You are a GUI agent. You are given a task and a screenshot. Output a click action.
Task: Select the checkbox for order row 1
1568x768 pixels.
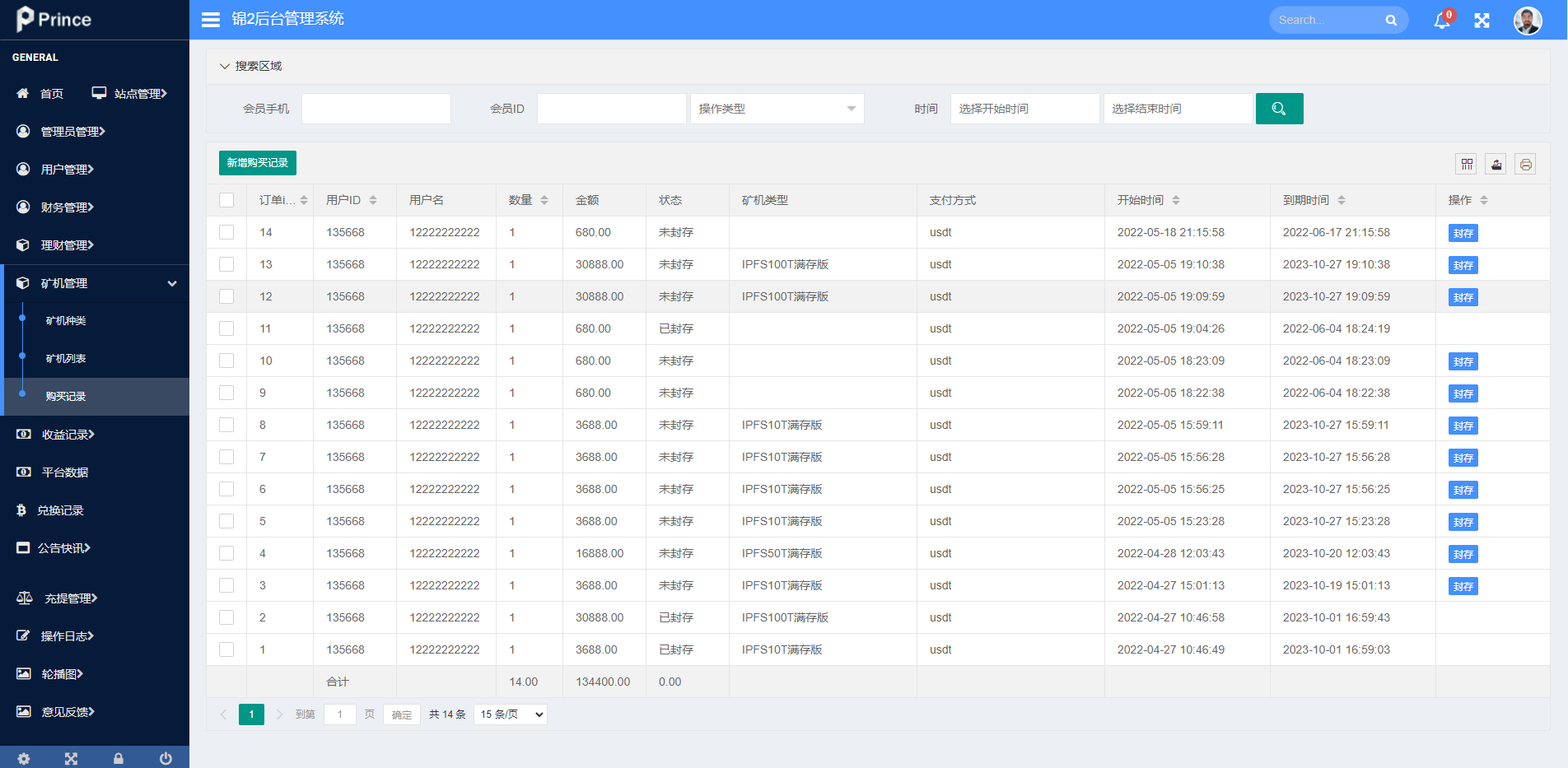tap(226, 649)
